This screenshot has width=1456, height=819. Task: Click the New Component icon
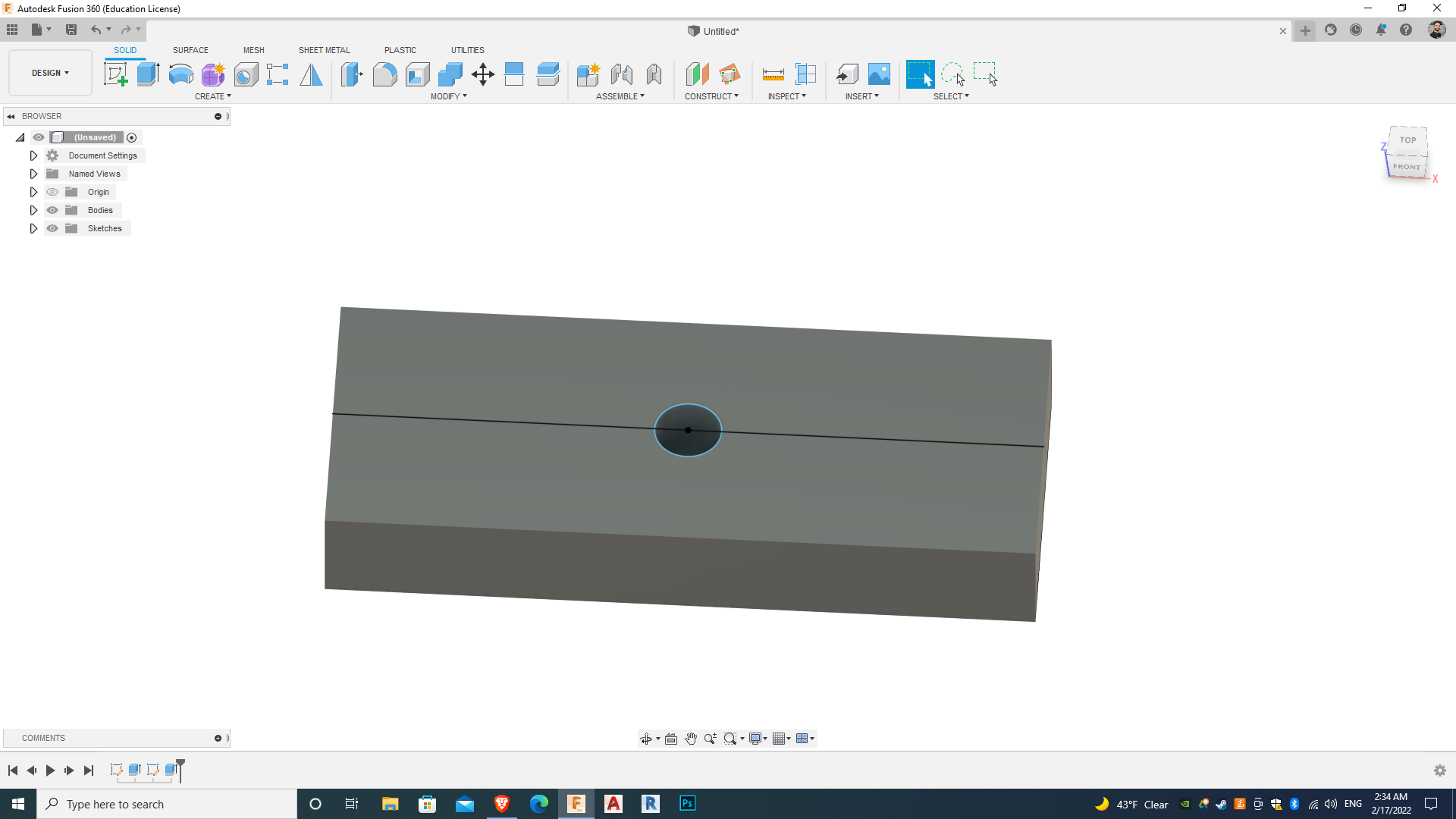[x=588, y=74]
